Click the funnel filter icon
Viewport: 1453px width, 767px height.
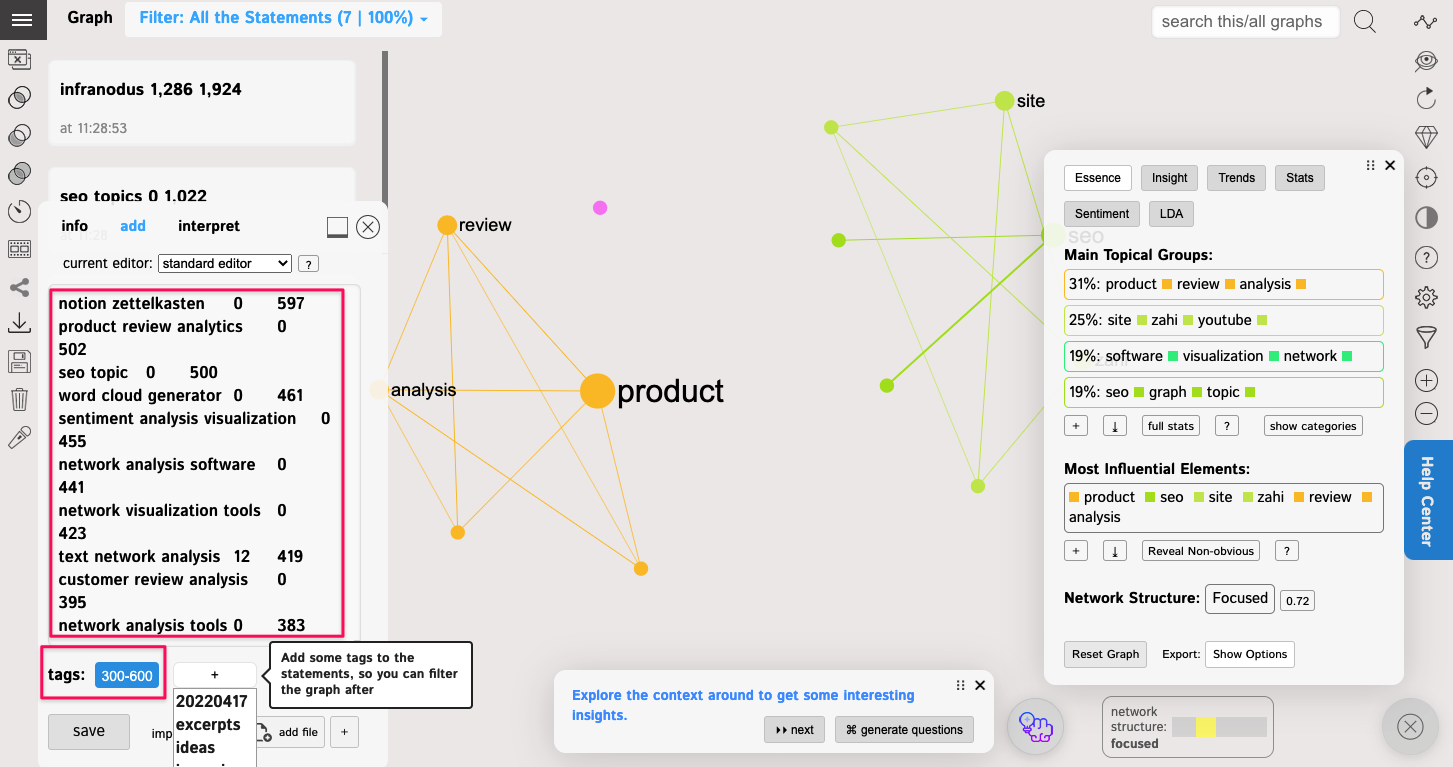[x=1426, y=337]
